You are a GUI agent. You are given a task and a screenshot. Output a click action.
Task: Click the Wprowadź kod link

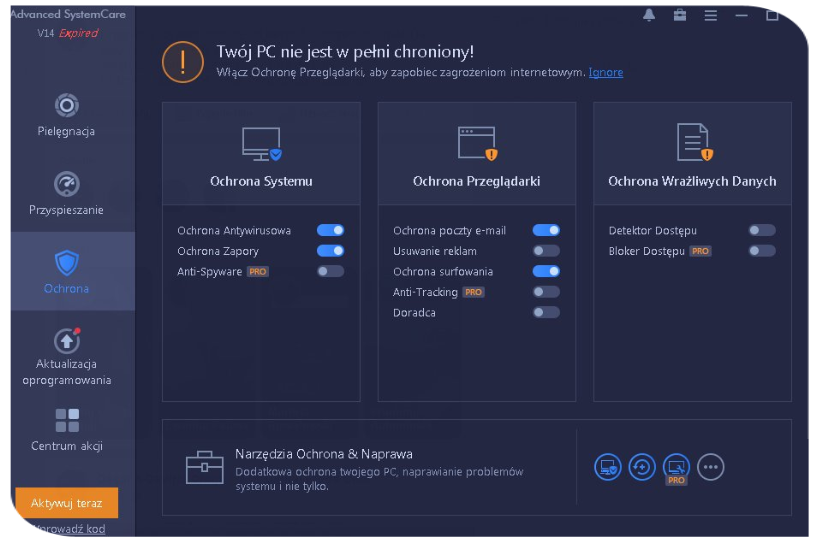point(69,529)
